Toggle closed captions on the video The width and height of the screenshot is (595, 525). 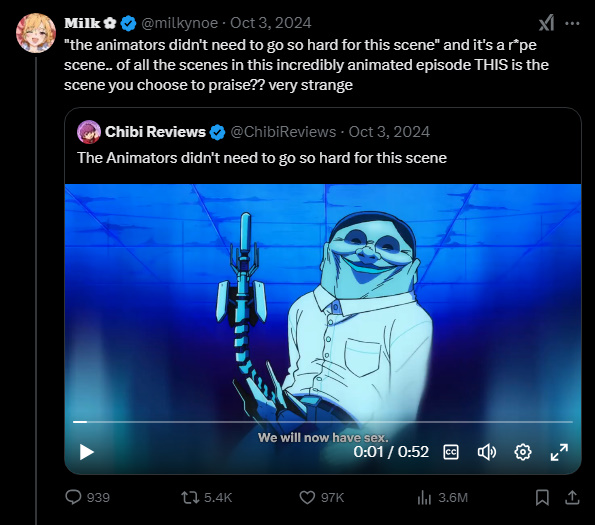coord(451,452)
